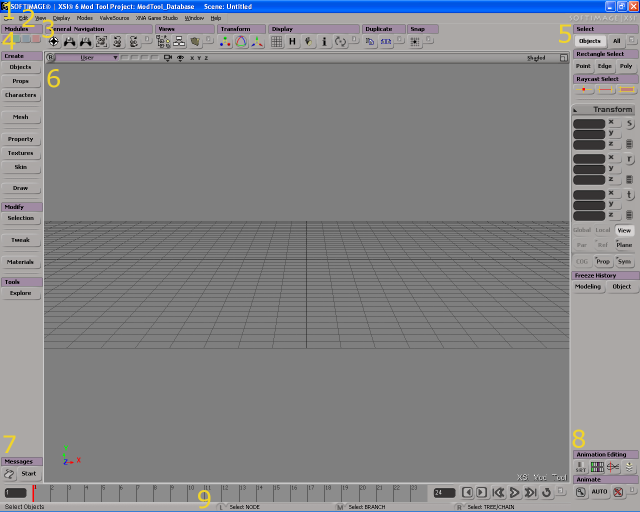Screen dimensions: 640x512
Task: Open the Characters menu under Create
Action: [20, 95]
